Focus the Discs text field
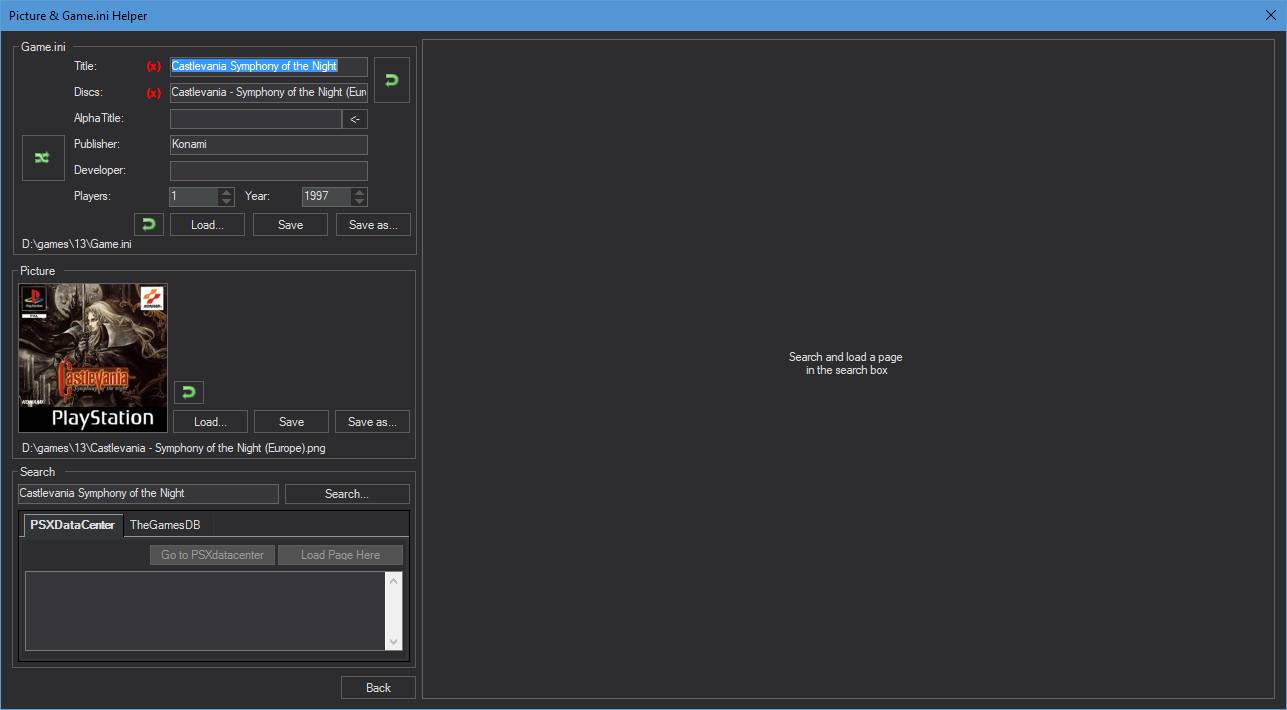Screen dimensions: 1287x710 click(269, 92)
